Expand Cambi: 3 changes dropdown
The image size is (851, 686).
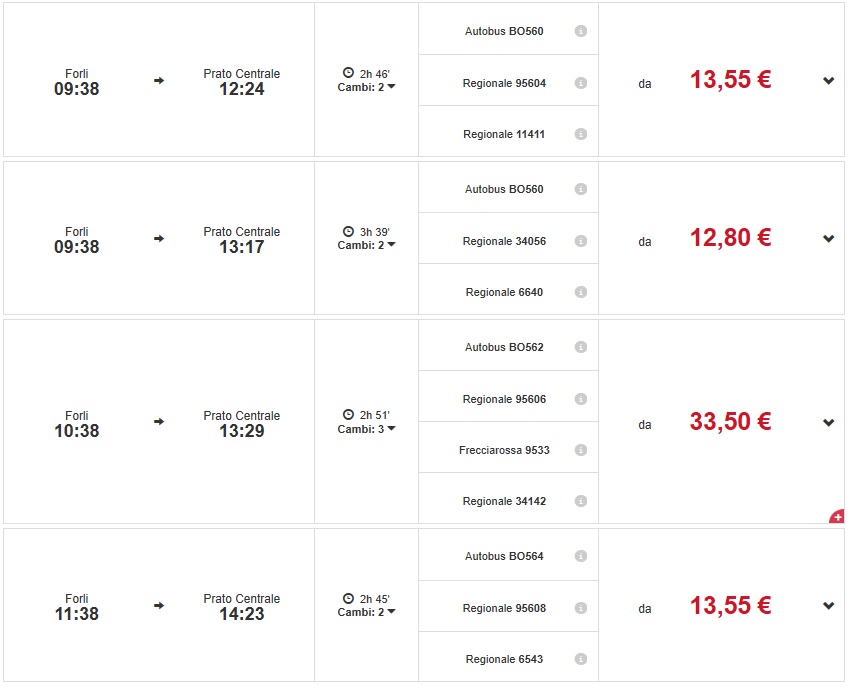coord(366,429)
